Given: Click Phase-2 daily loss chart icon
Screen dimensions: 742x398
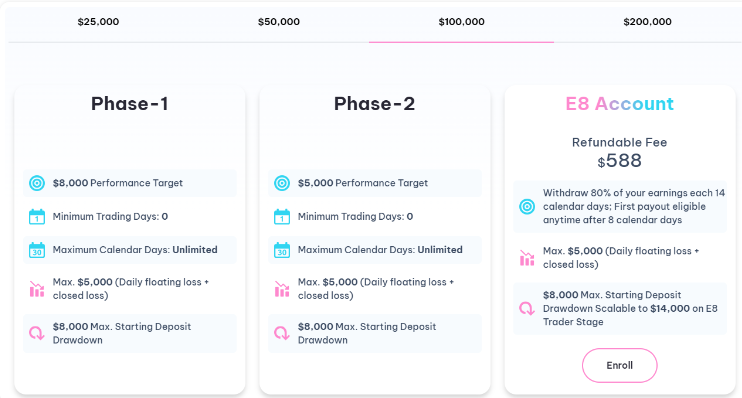Looking at the screenshot, I should (282, 289).
